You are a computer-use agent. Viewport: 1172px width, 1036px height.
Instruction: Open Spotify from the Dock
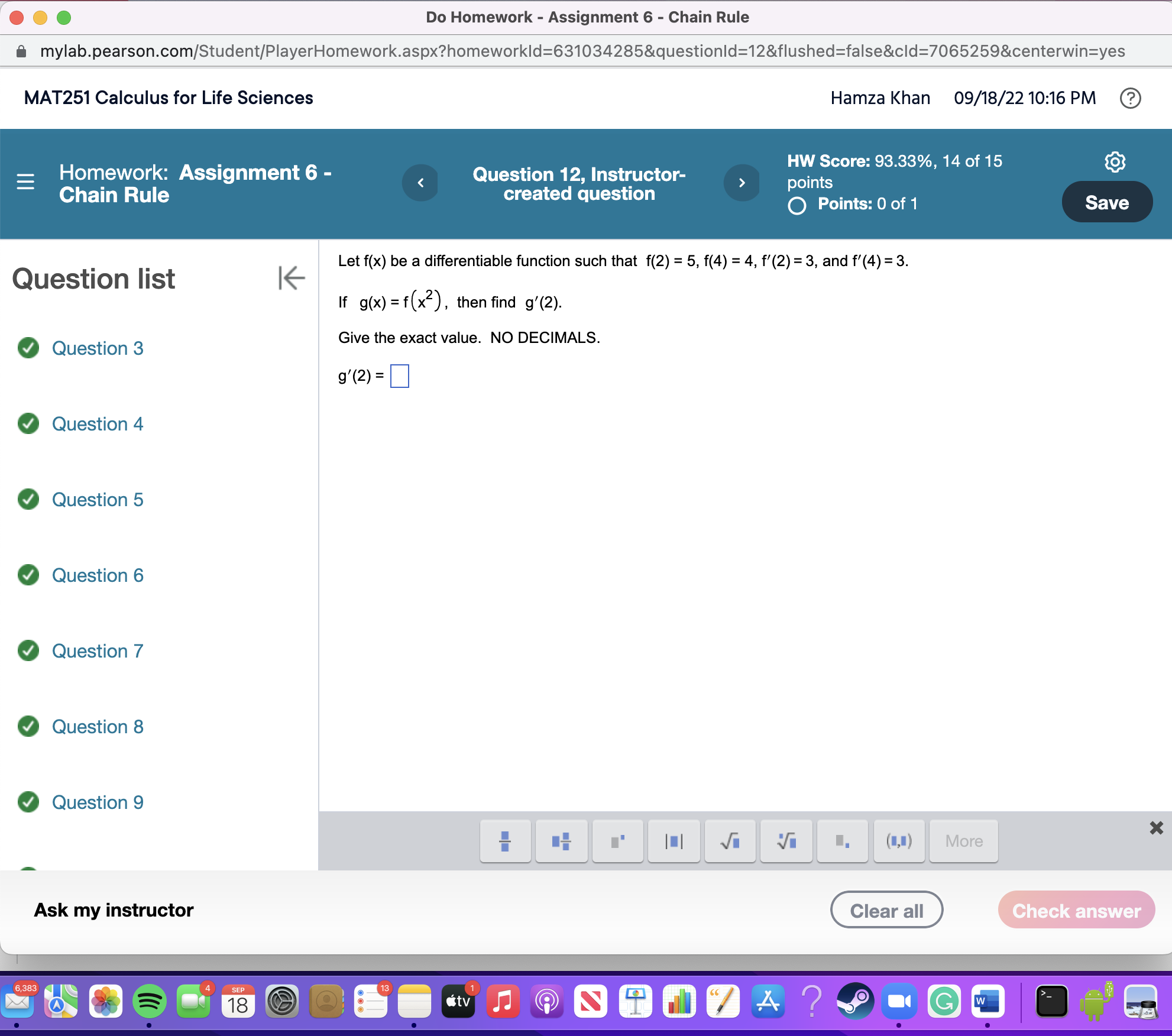pos(150,1002)
